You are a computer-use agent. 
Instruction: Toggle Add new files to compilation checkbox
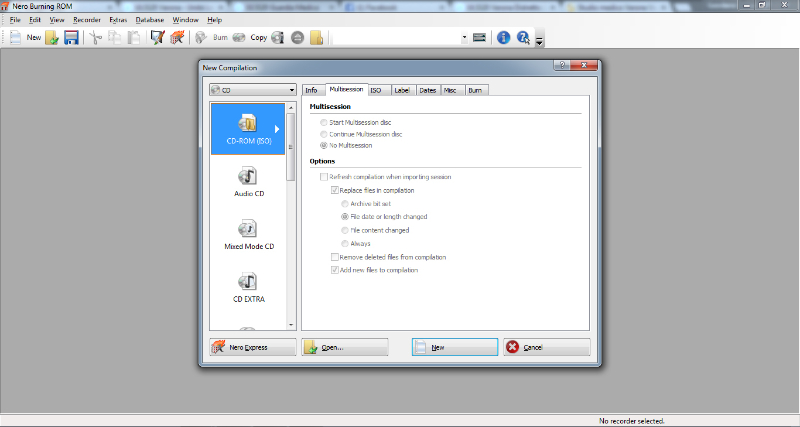[335, 270]
